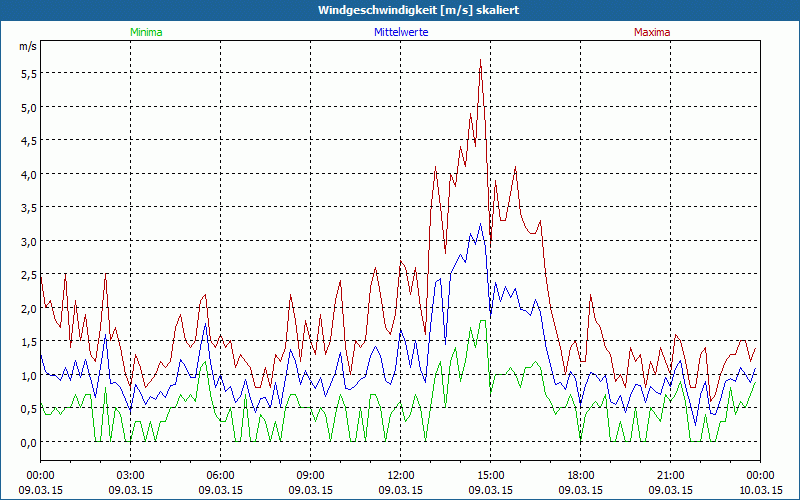Click the "2,0" y-axis value
The width and height of the screenshot is (800, 500).
click(29, 309)
